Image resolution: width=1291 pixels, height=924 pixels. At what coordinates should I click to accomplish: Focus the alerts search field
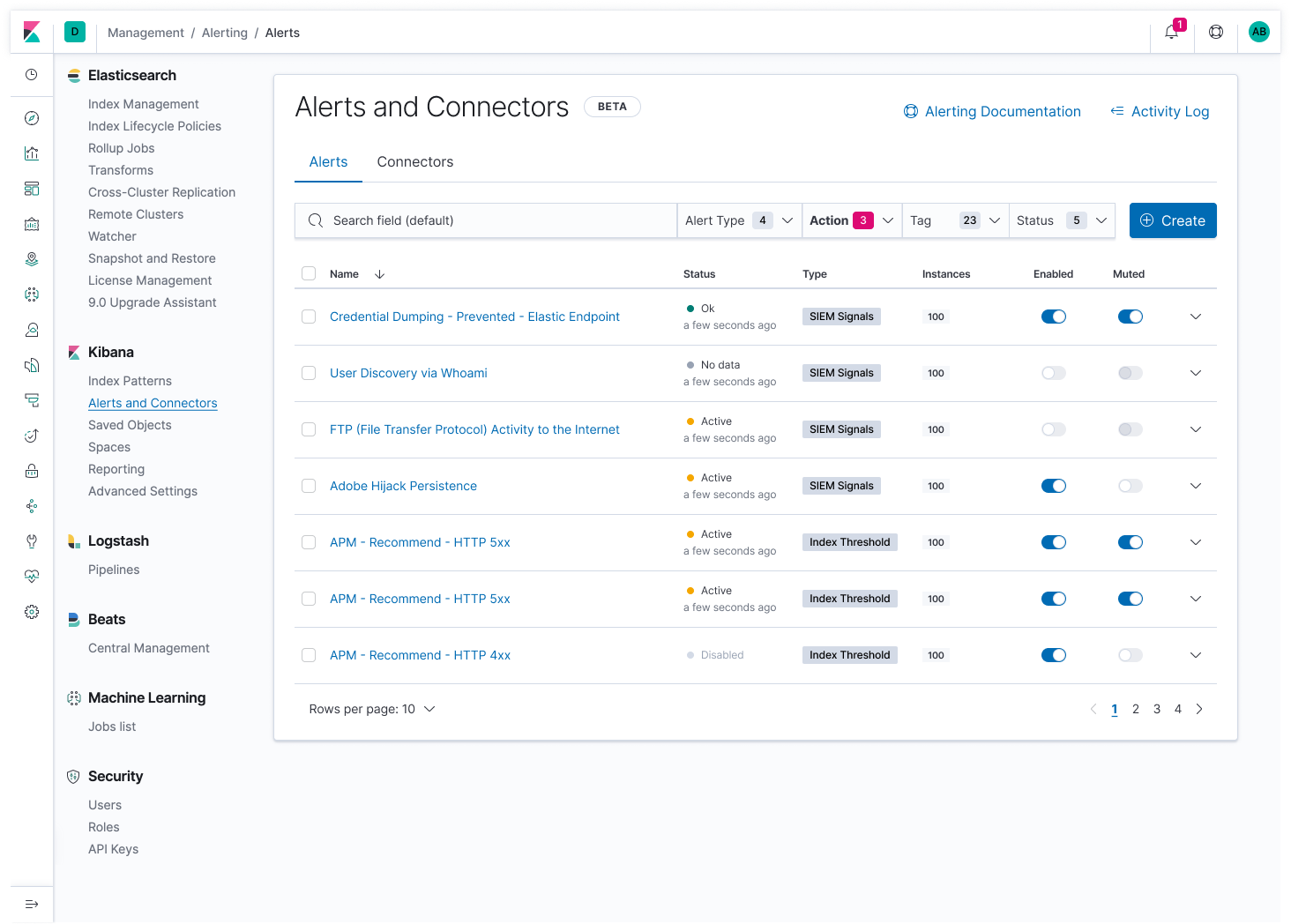(x=486, y=220)
